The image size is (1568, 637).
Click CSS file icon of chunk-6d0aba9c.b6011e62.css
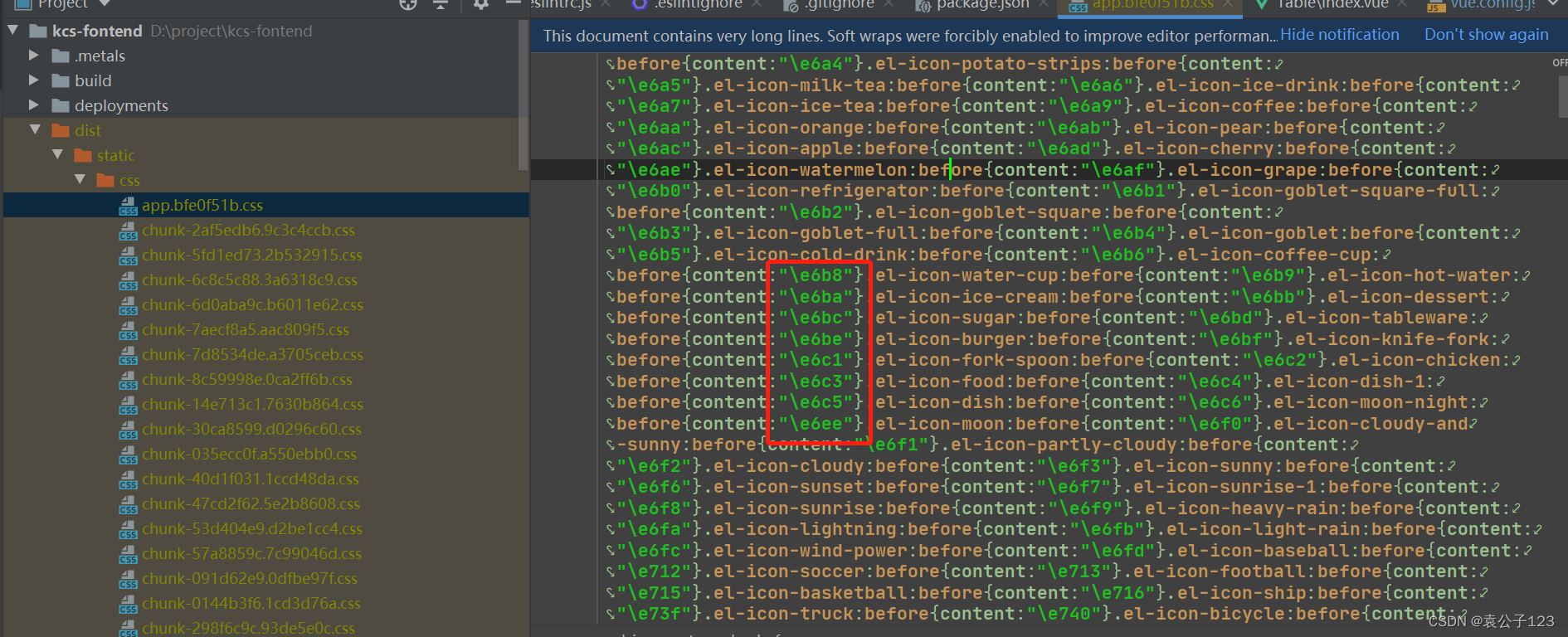point(128,305)
